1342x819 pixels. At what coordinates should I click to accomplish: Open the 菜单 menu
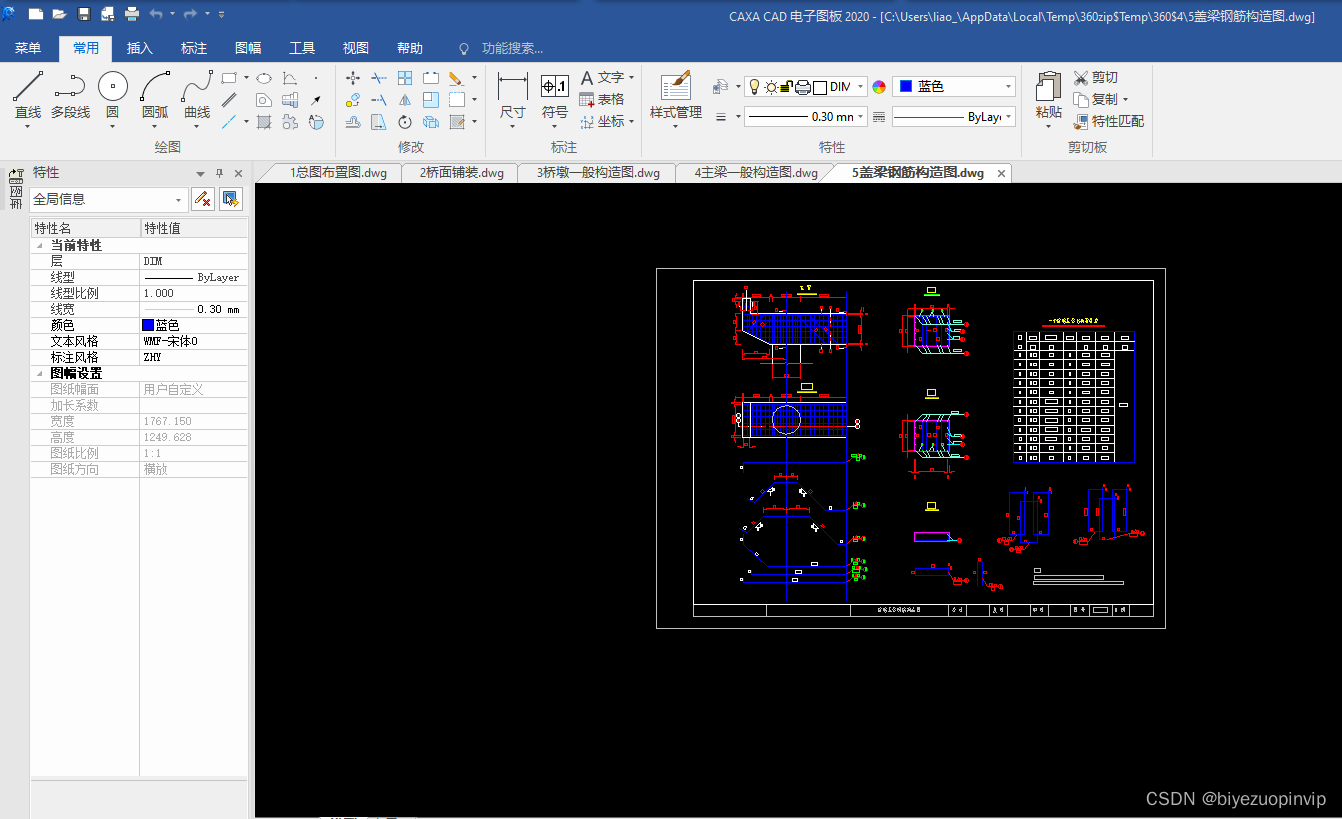pyautogui.click(x=28, y=48)
